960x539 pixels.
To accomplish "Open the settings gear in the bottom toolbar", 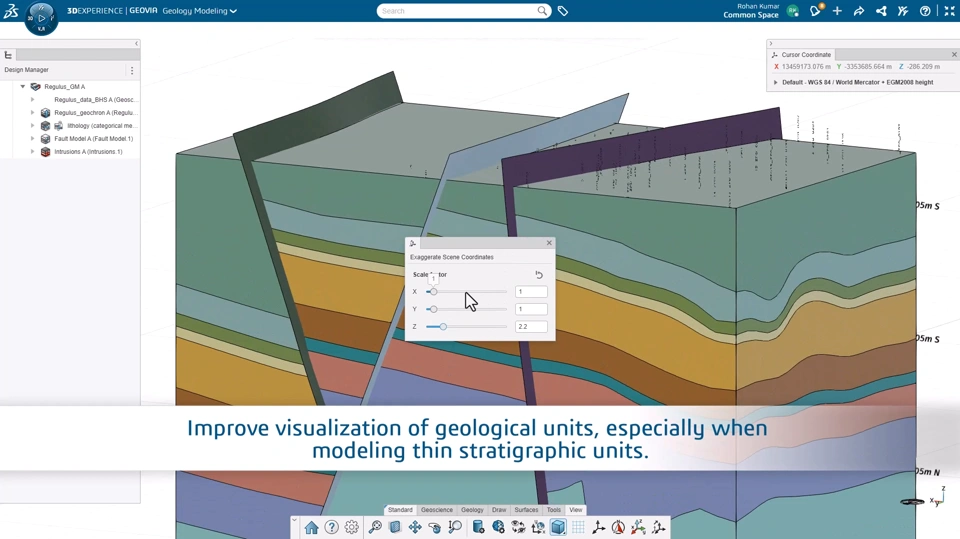I will click(351, 527).
